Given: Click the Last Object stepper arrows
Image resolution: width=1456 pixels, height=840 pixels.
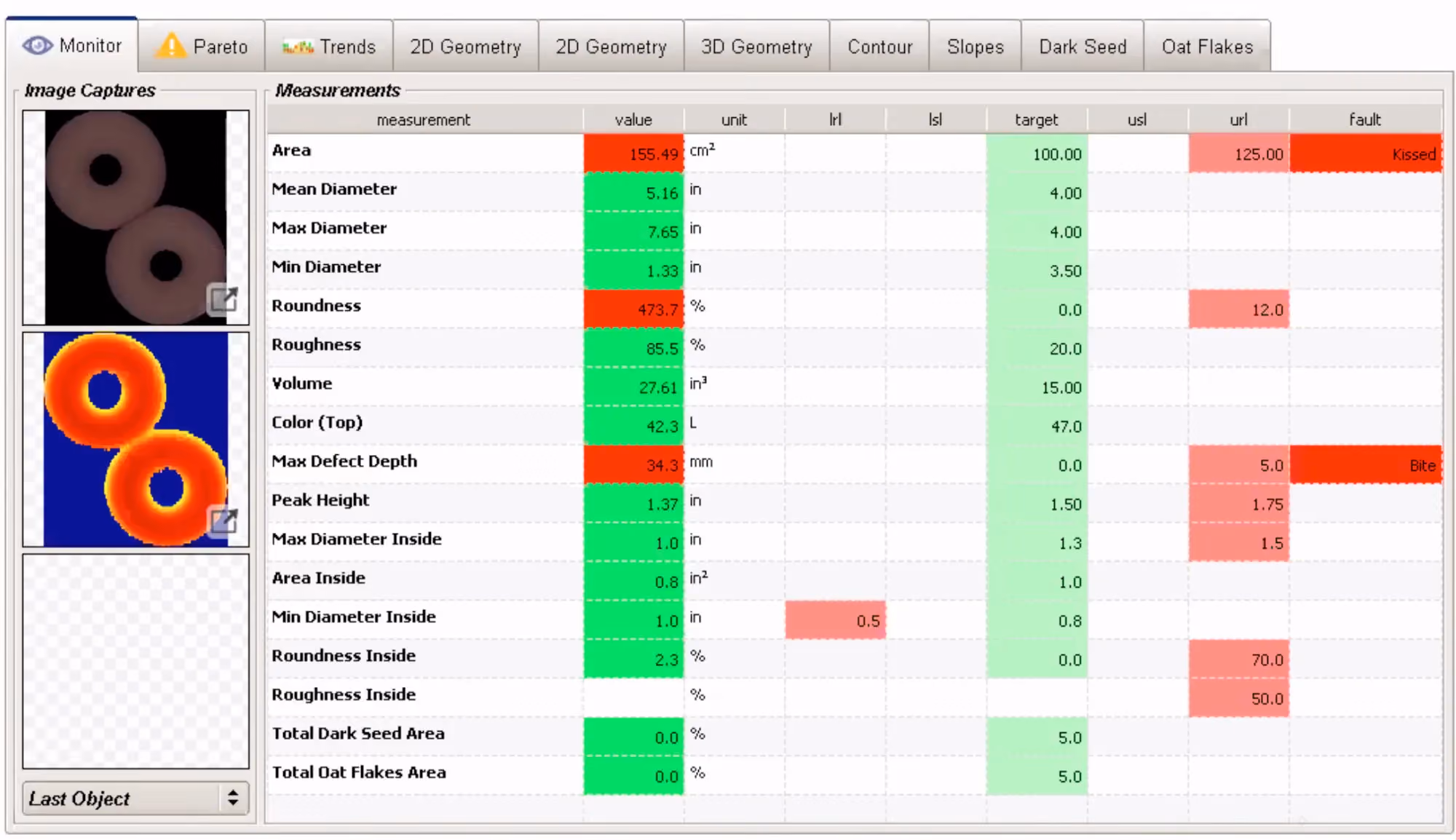Looking at the screenshot, I should (x=233, y=799).
